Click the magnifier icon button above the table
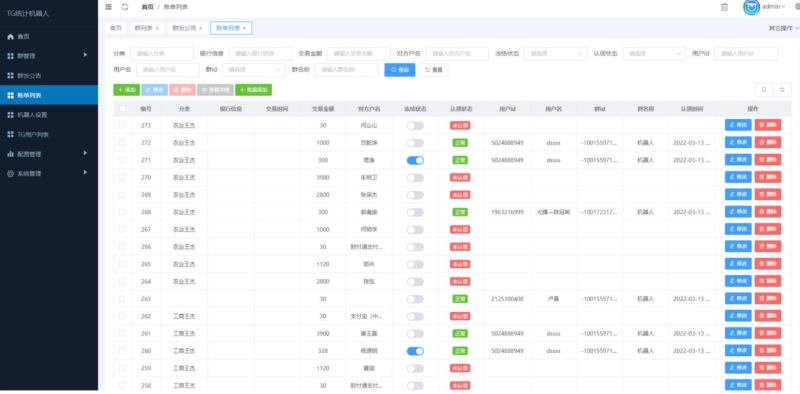Viewport: 800px width, 394px height. 763,89
